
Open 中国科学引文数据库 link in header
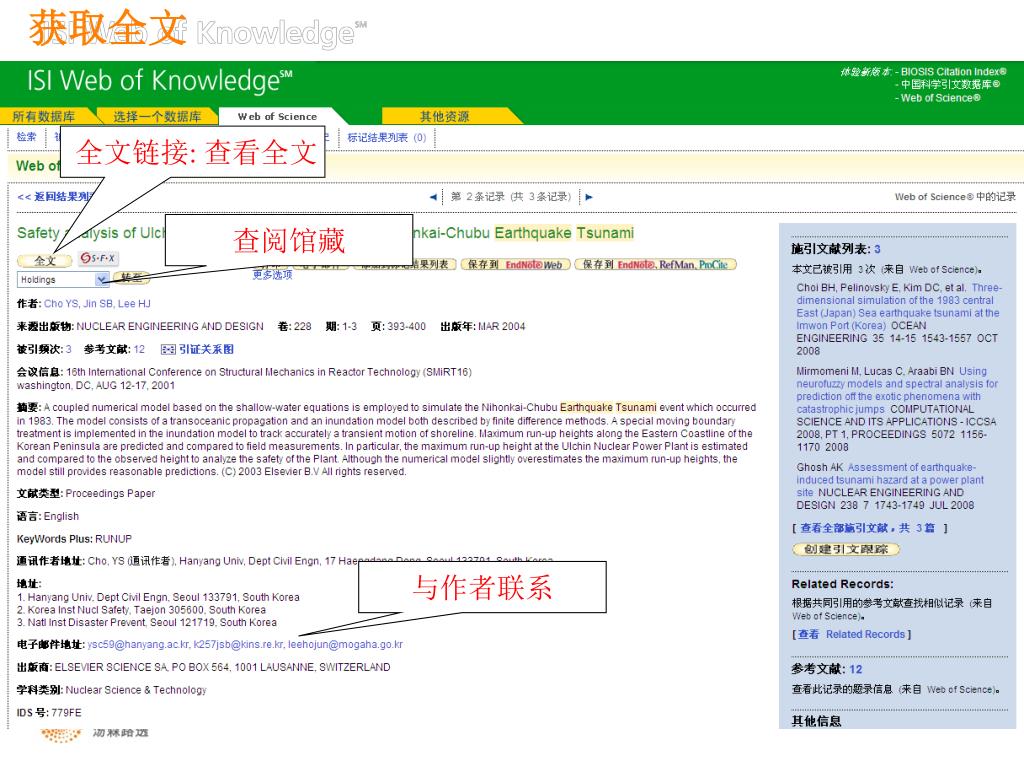click(950, 85)
